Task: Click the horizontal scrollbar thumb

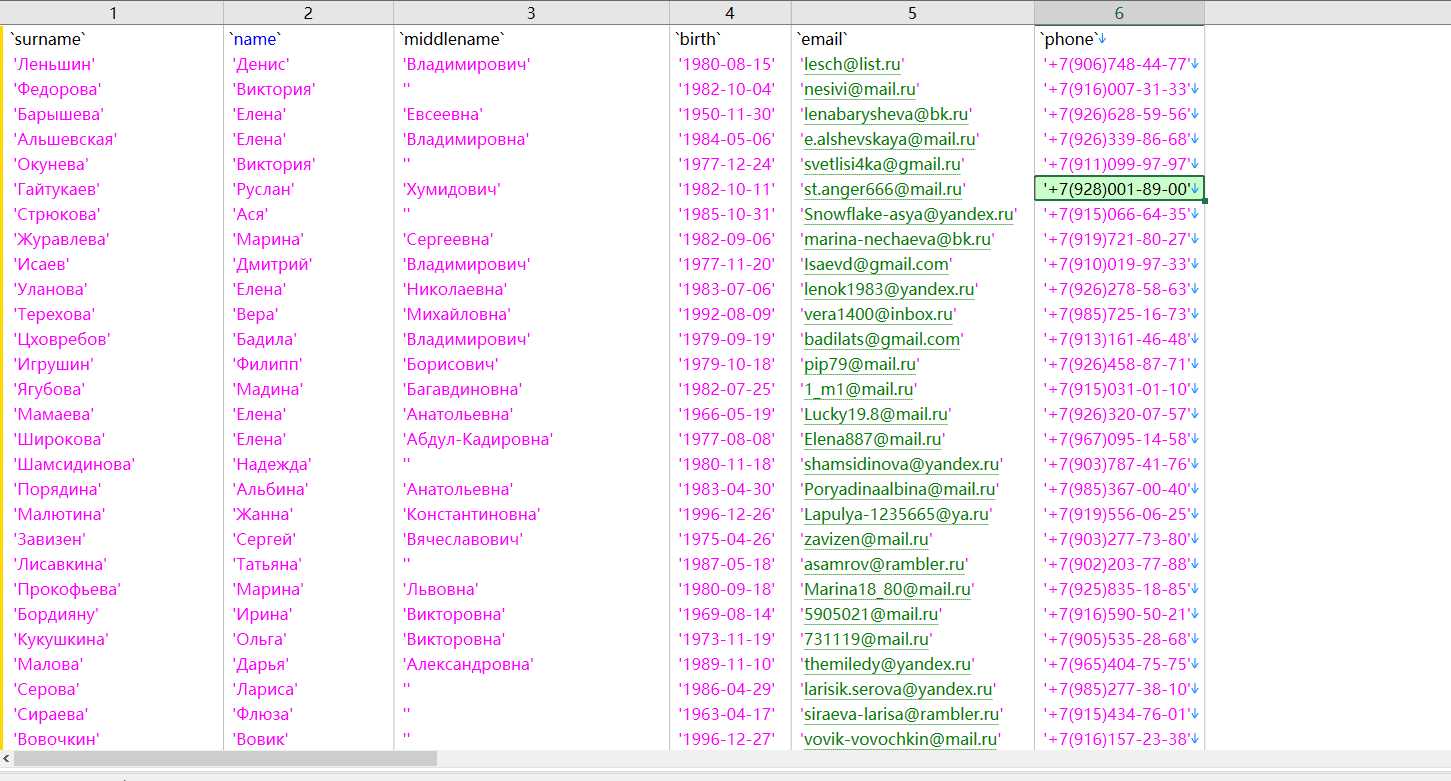Action: point(225,759)
